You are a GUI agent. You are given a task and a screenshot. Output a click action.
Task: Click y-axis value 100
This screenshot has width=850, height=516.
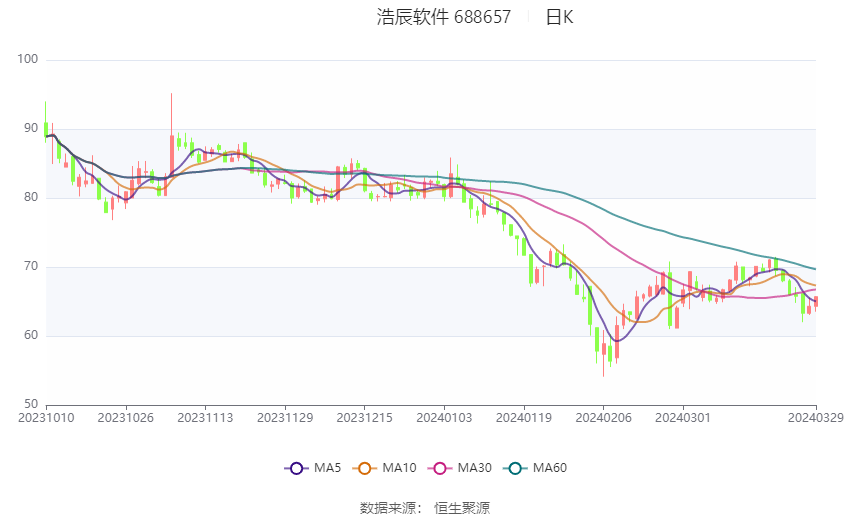coord(28,59)
